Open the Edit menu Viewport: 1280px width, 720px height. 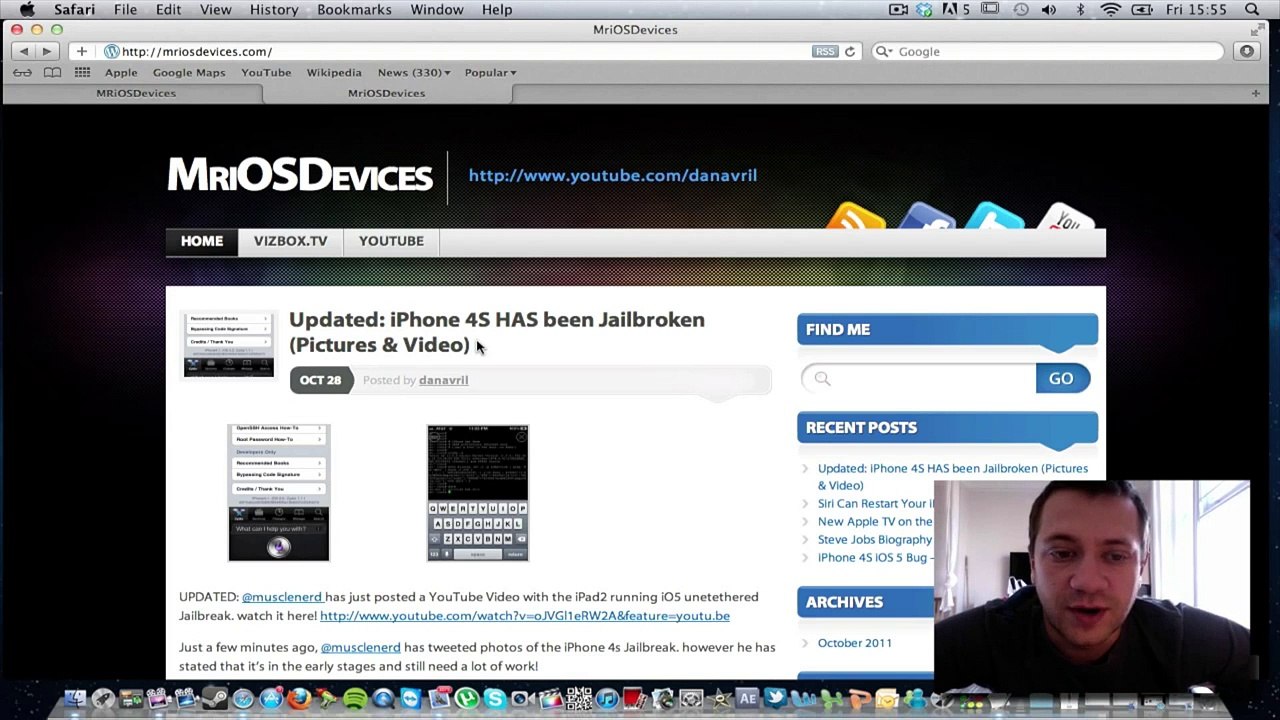pos(168,10)
